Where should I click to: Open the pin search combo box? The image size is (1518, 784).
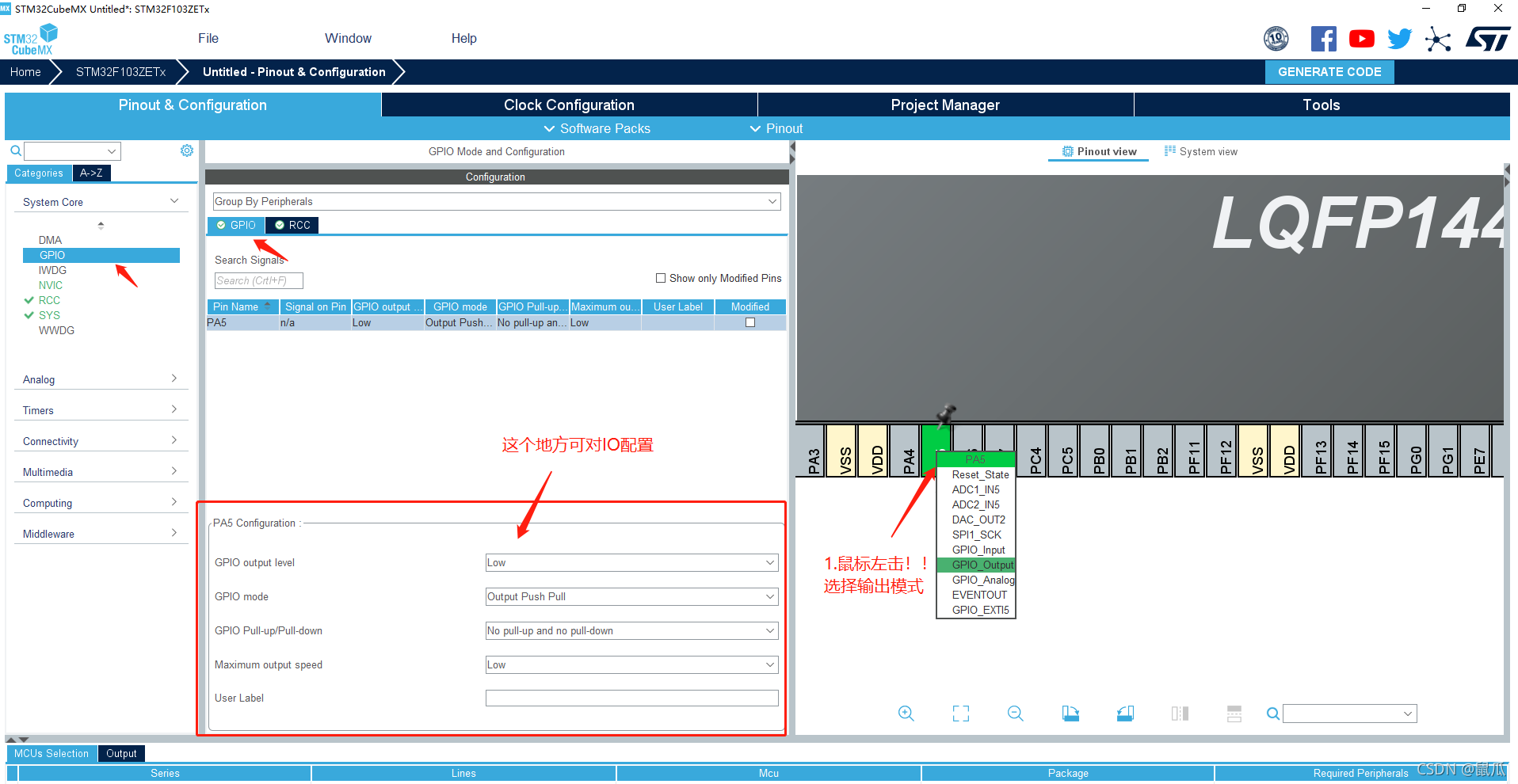[x=1350, y=714]
